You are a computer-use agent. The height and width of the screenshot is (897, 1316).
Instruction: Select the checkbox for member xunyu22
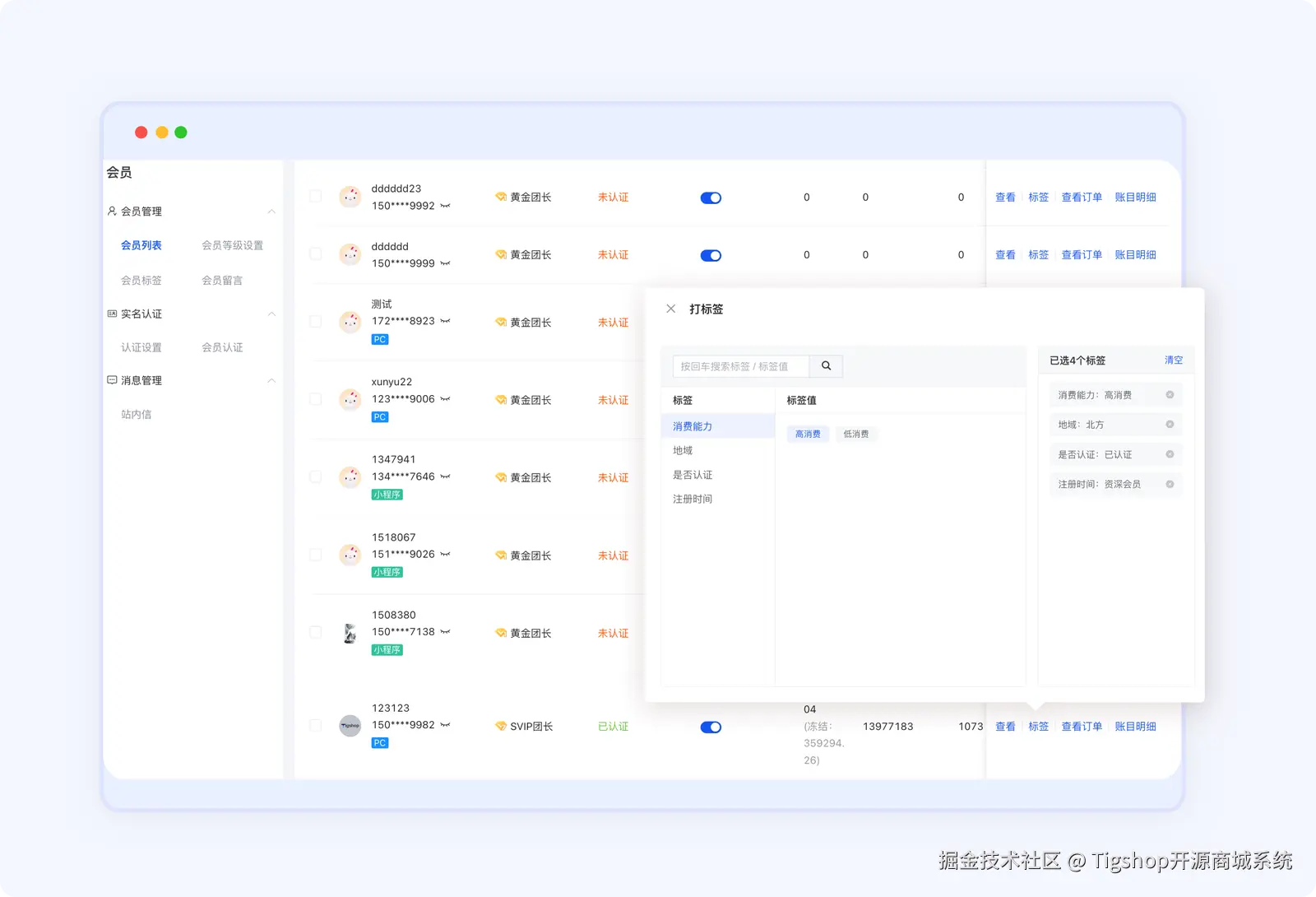(315, 399)
